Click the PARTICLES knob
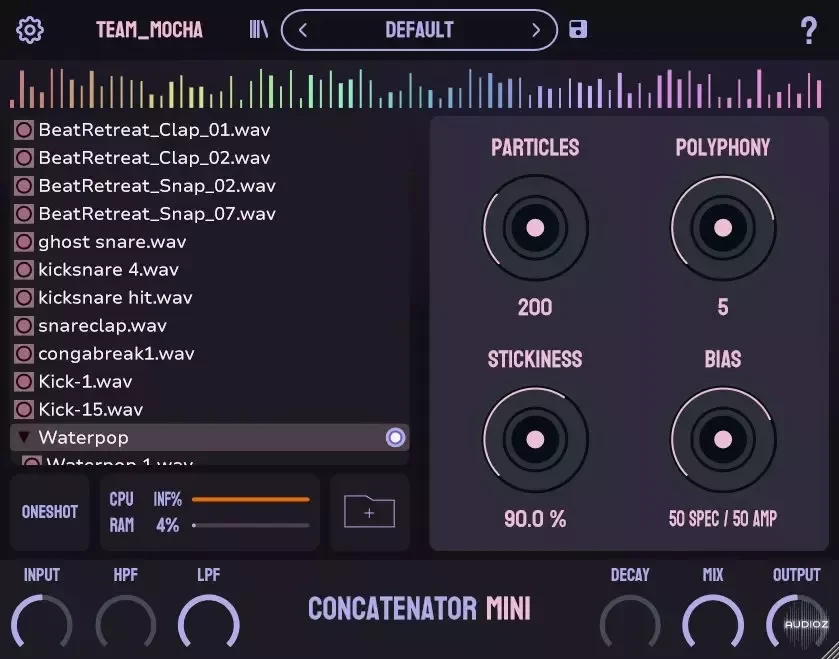Image resolution: width=839 pixels, height=659 pixels. point(535,228)
